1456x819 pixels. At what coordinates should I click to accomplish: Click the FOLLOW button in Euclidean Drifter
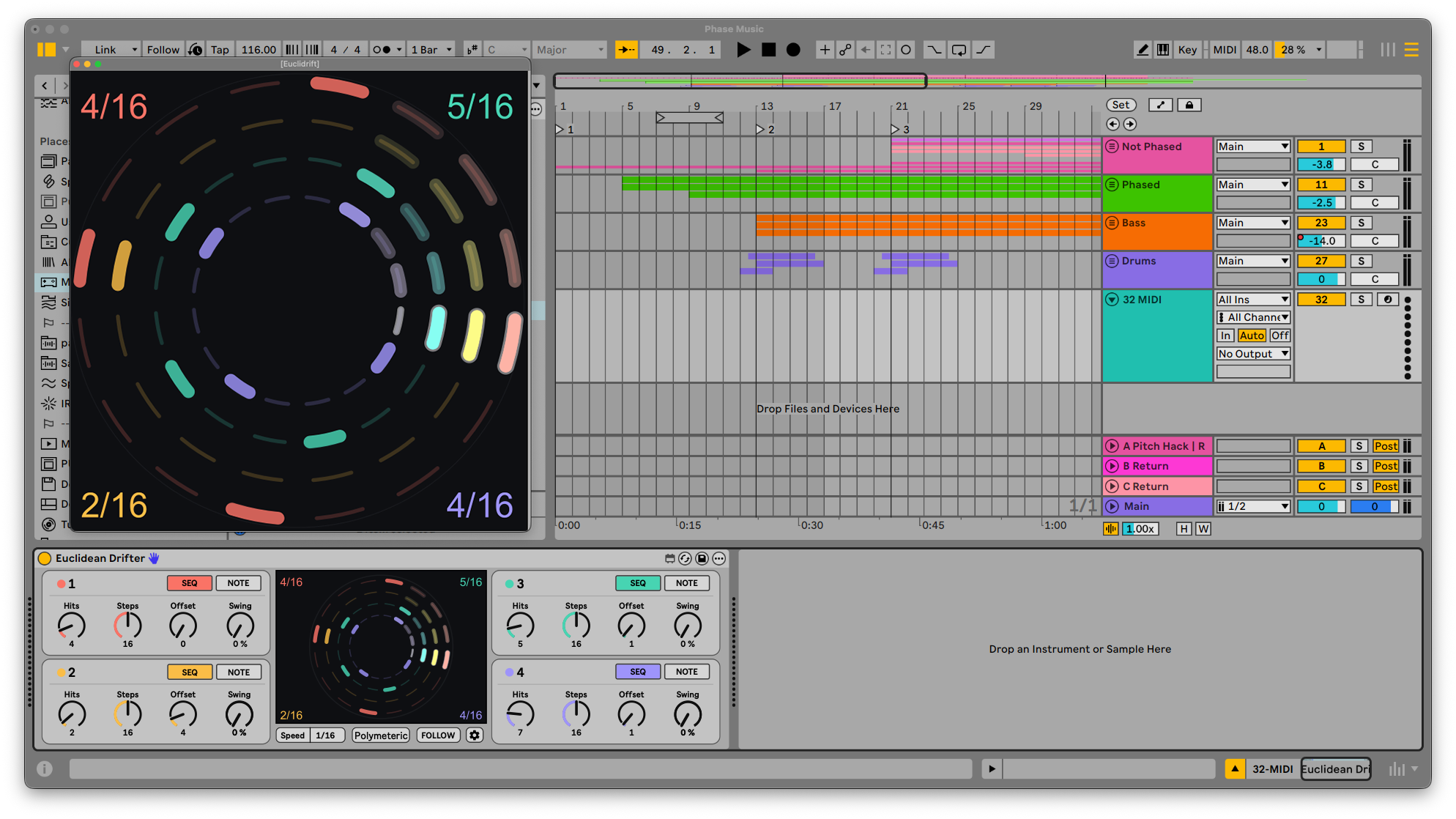pos(438,735)
